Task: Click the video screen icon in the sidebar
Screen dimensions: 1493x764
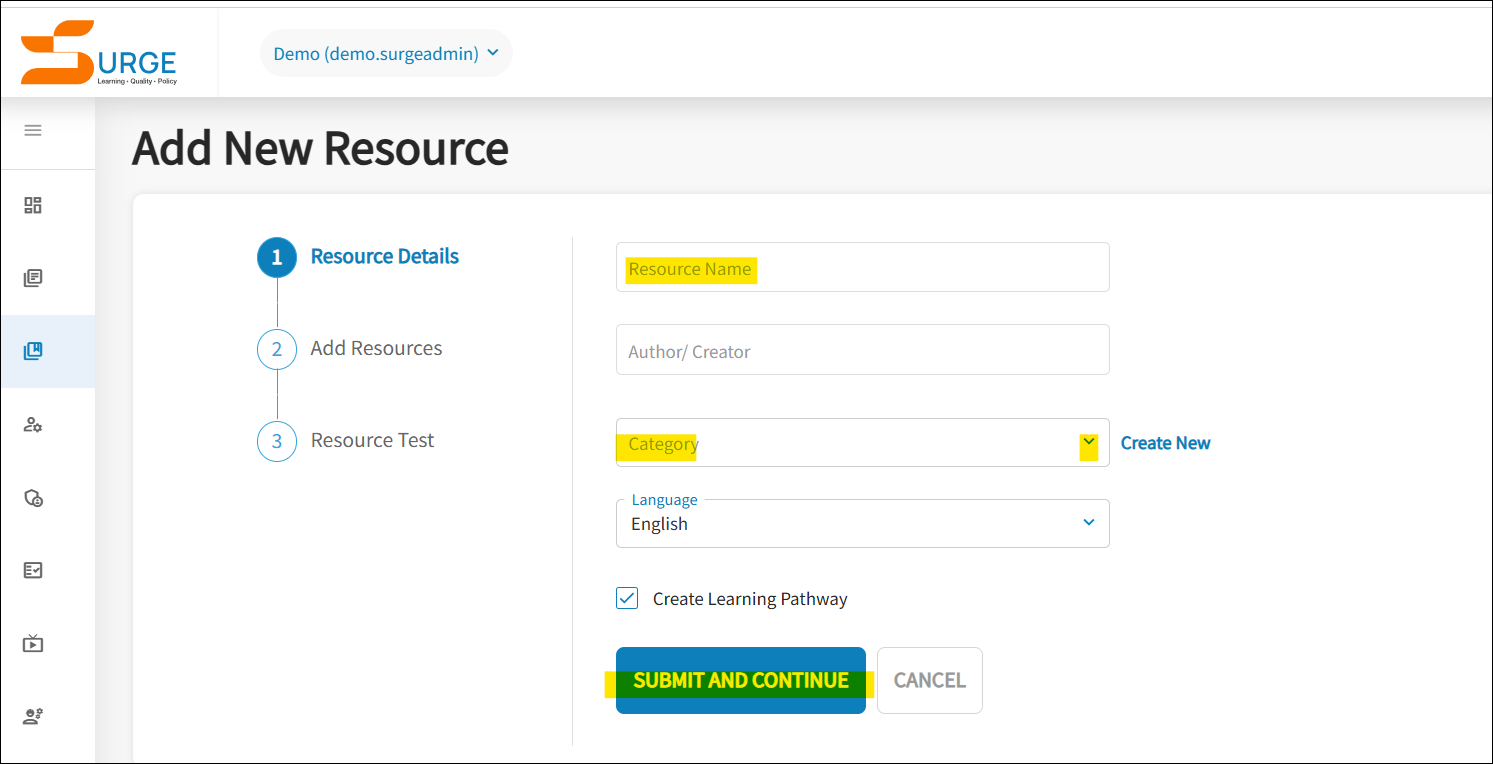Action: (32, 643)
